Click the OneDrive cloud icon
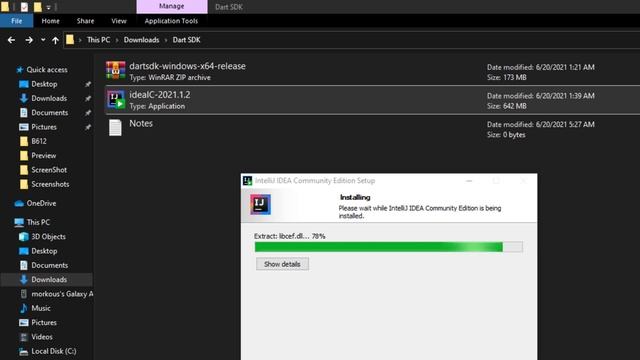 point(19,203)
